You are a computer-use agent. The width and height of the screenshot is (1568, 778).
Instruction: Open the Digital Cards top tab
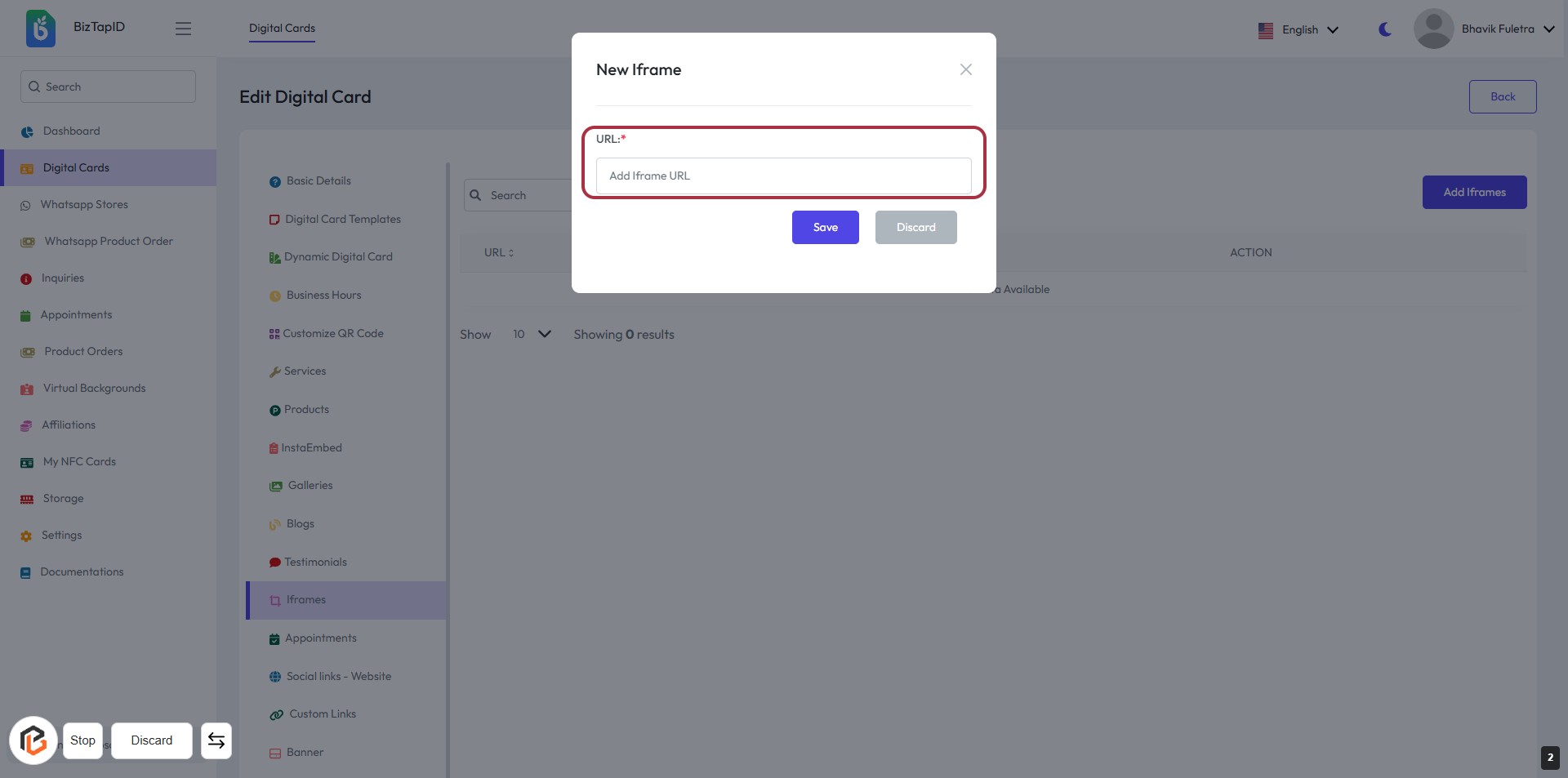coord(282,29)
